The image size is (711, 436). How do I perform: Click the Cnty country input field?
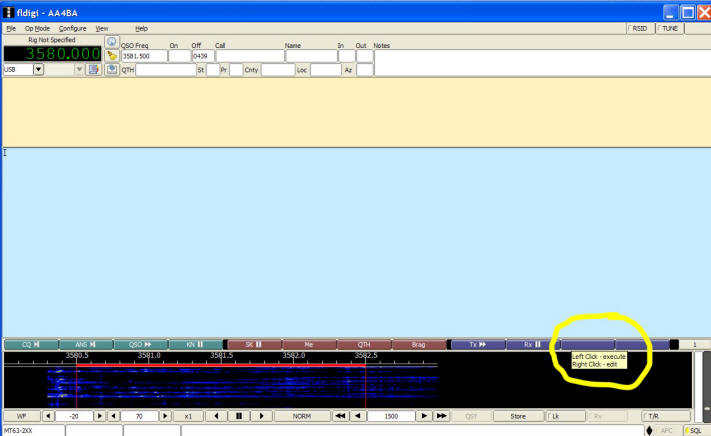tap(278, 70)
